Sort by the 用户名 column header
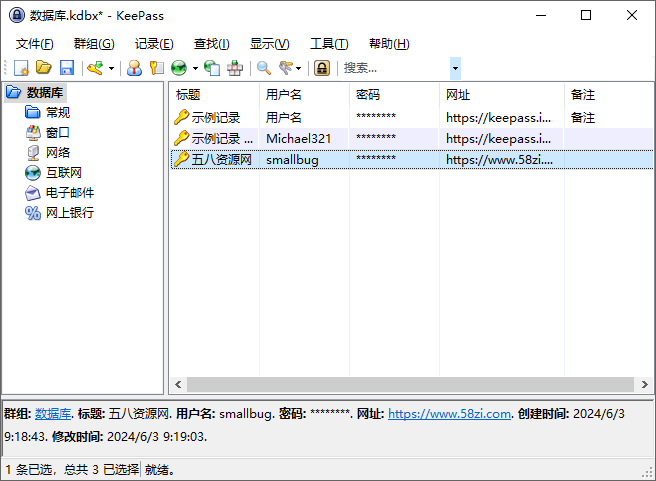The height and width of the screenshot is (481, 656). point(304,95)
